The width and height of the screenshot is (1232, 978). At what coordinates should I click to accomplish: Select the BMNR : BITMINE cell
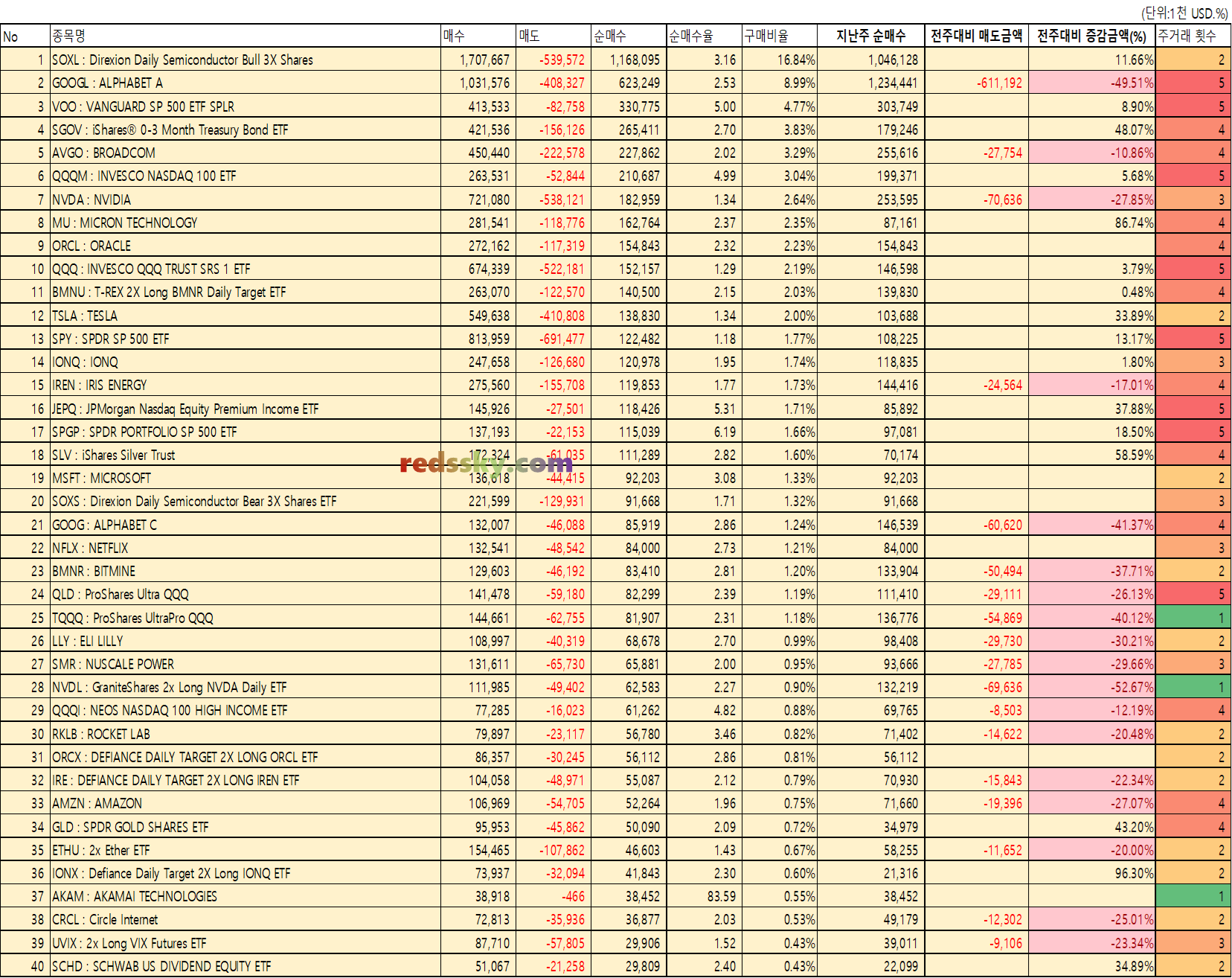click(246, 571)
